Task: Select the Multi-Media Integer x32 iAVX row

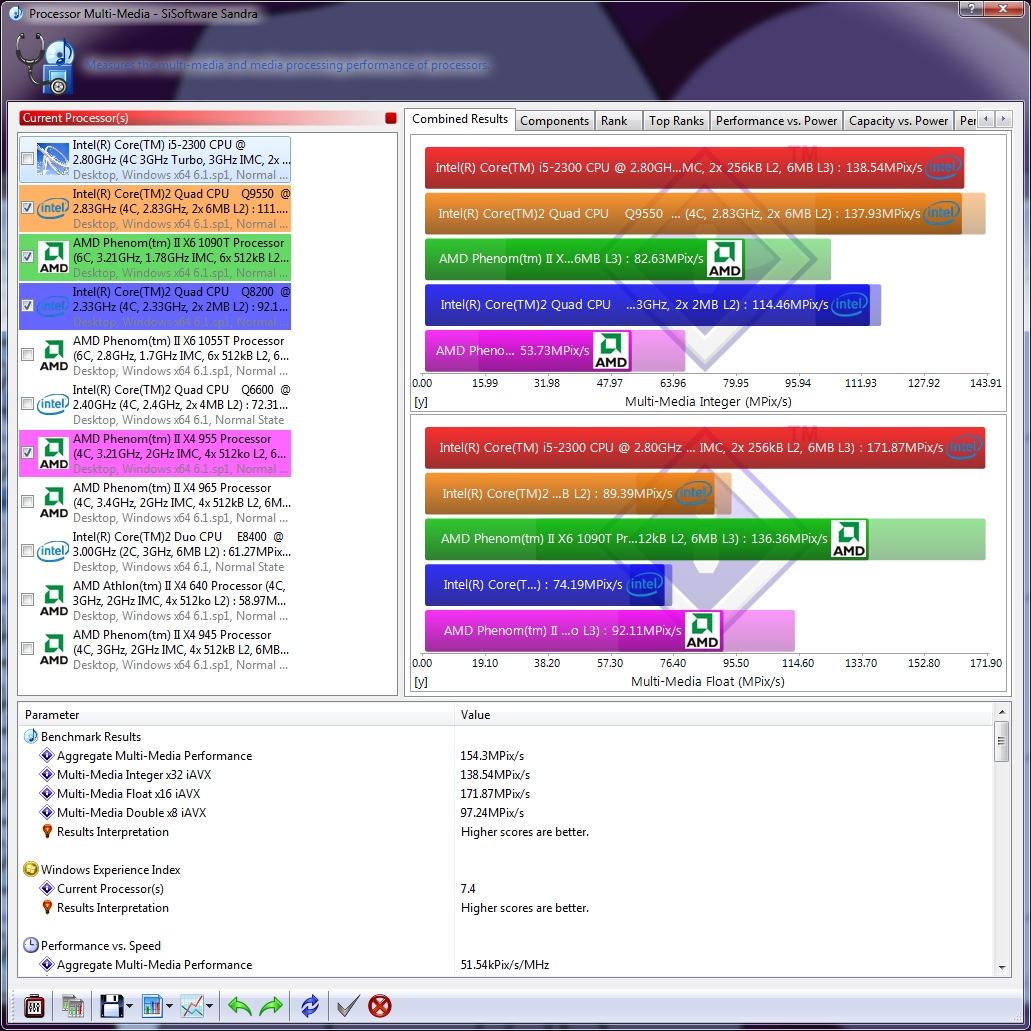Action: [506, 775]
